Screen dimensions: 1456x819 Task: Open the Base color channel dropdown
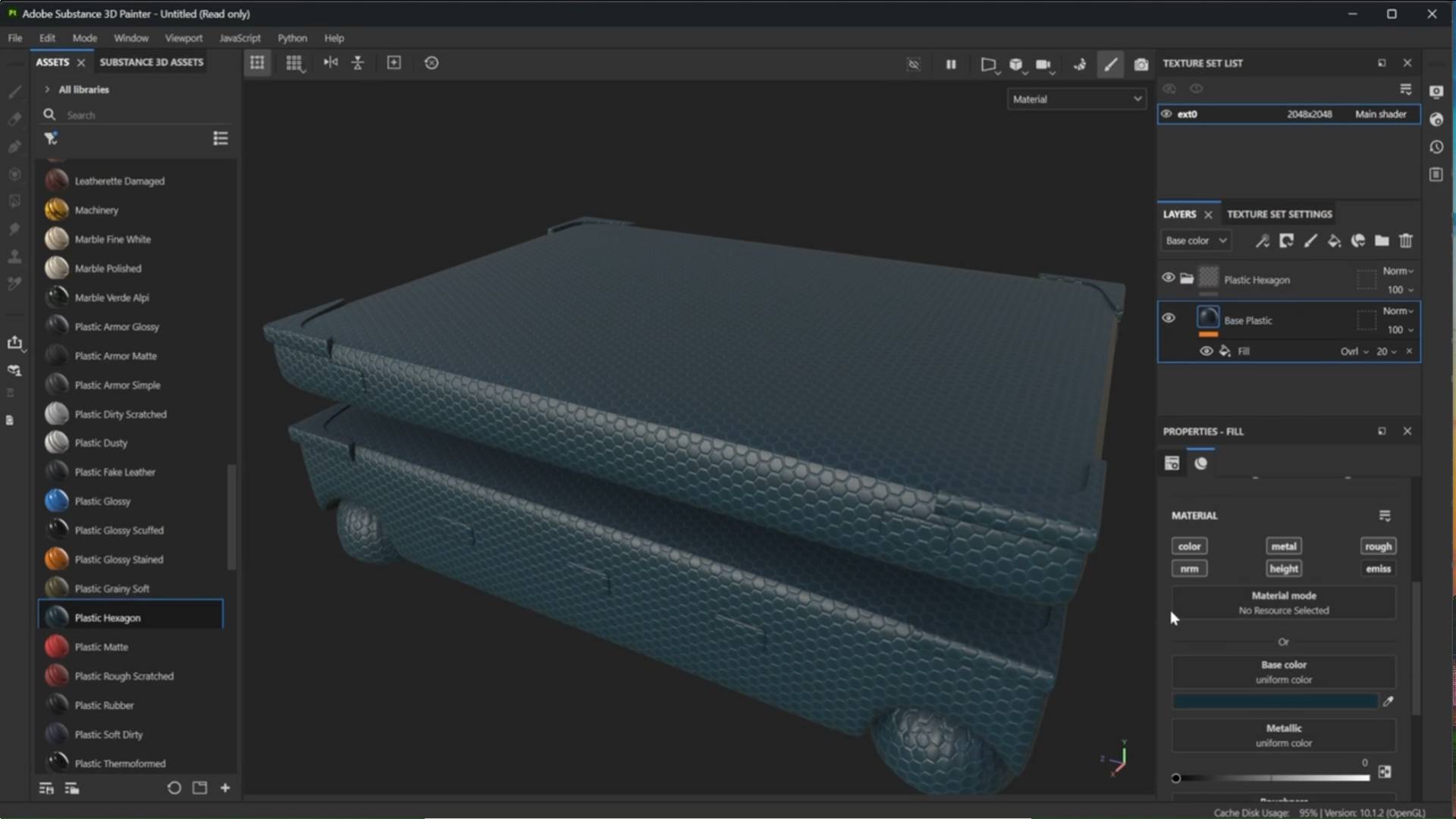click(1196, 240)
